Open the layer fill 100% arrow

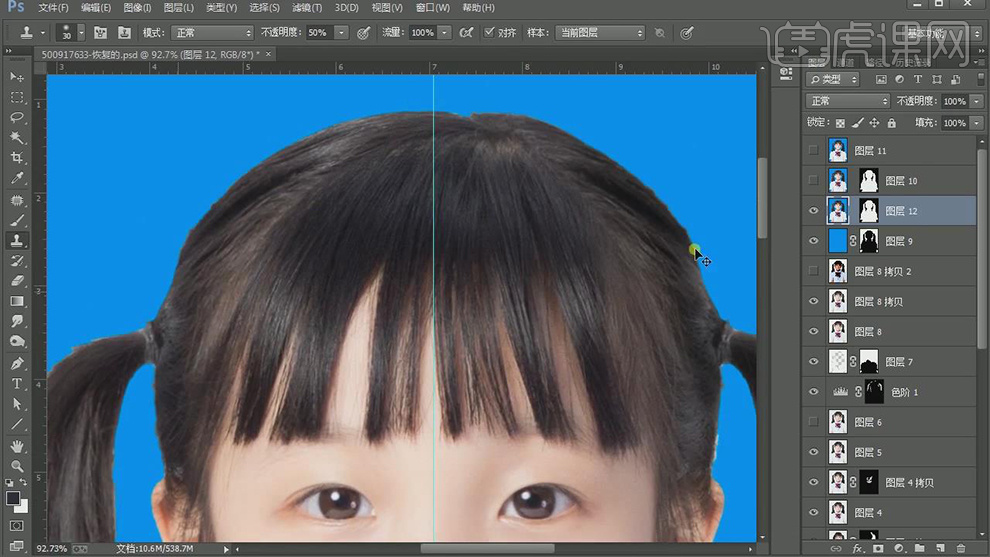[977, 123]
